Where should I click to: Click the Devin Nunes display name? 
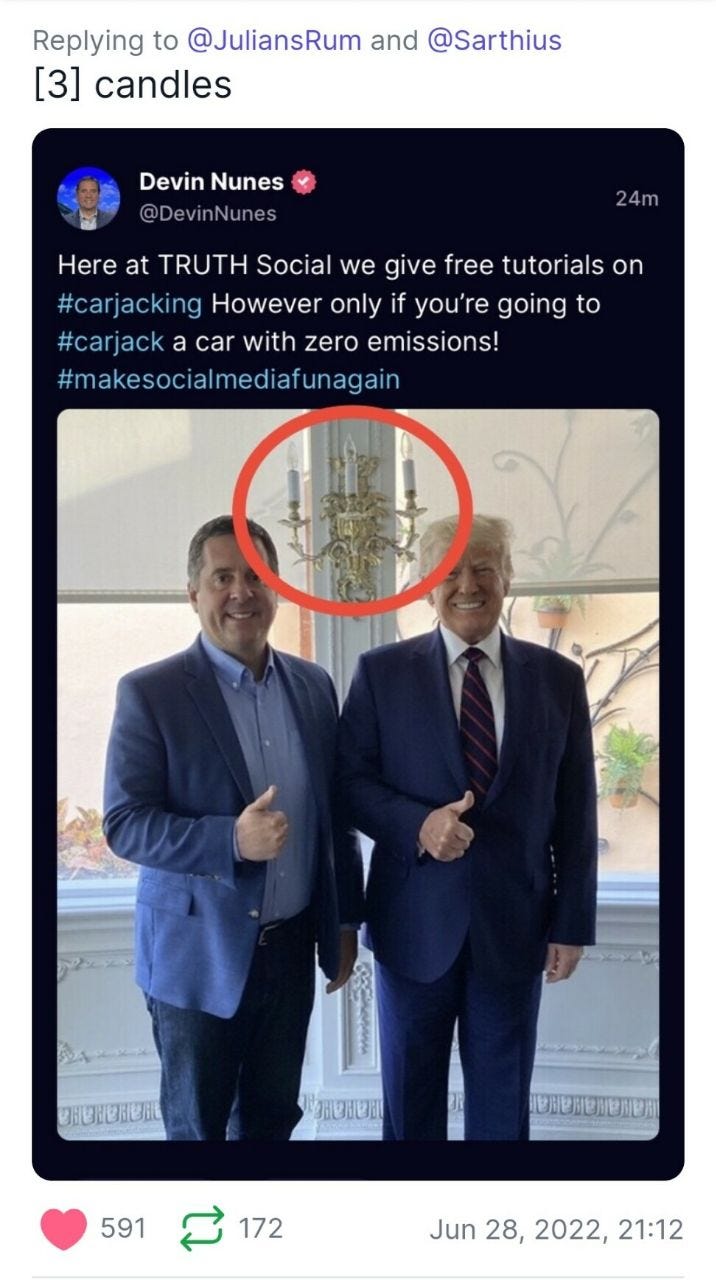click(211, 181)
